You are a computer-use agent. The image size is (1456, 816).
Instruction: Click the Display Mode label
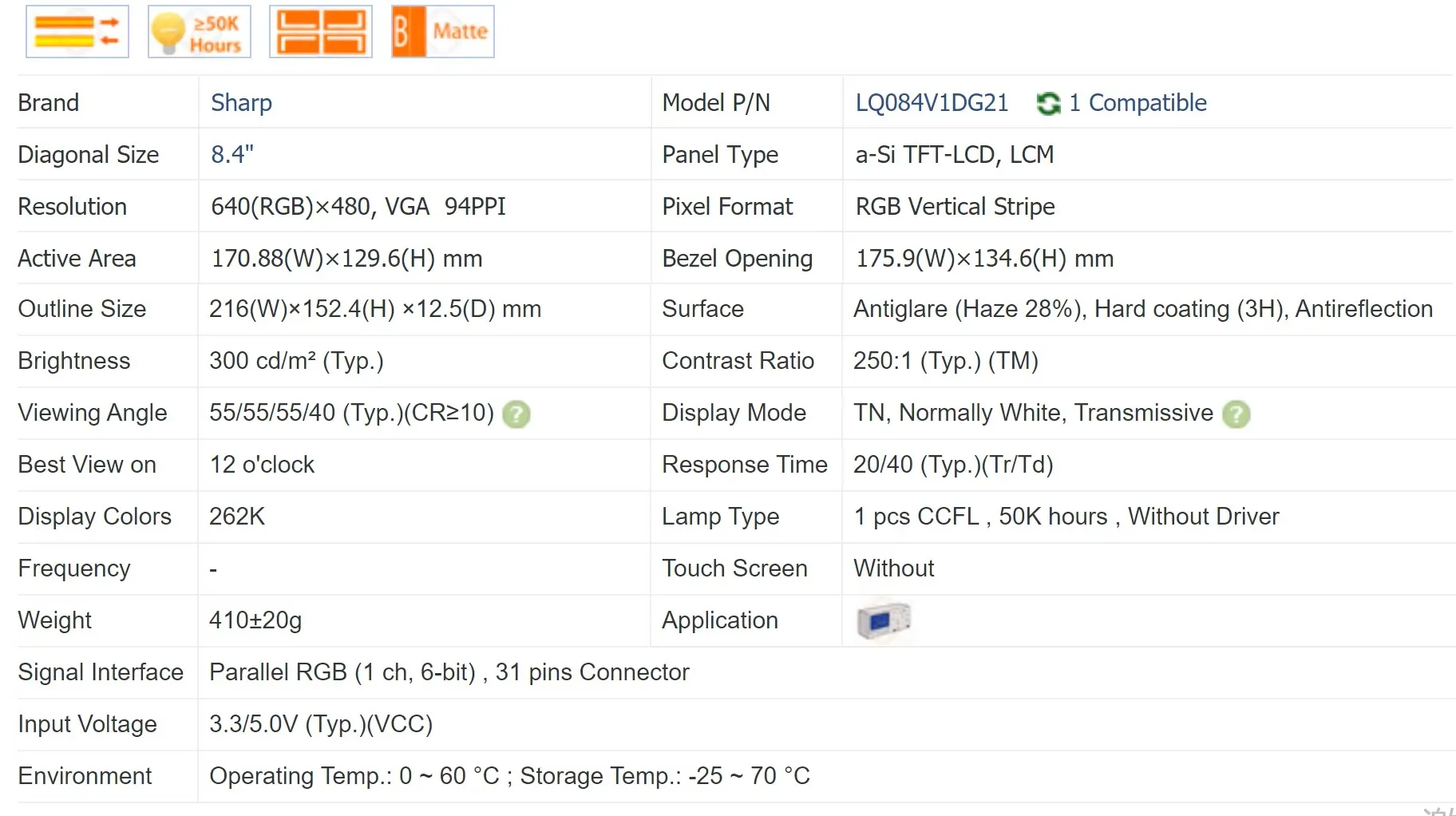coord(734,413)
